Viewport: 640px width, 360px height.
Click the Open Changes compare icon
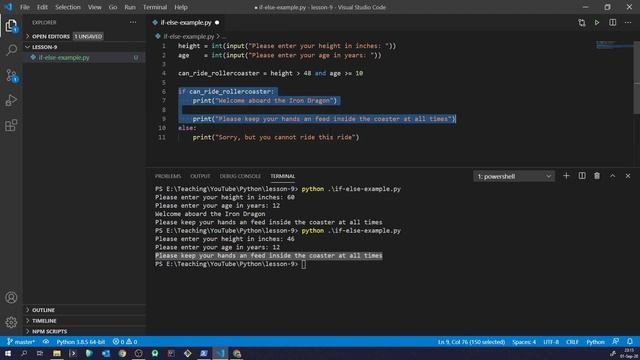tap(582, 23)
